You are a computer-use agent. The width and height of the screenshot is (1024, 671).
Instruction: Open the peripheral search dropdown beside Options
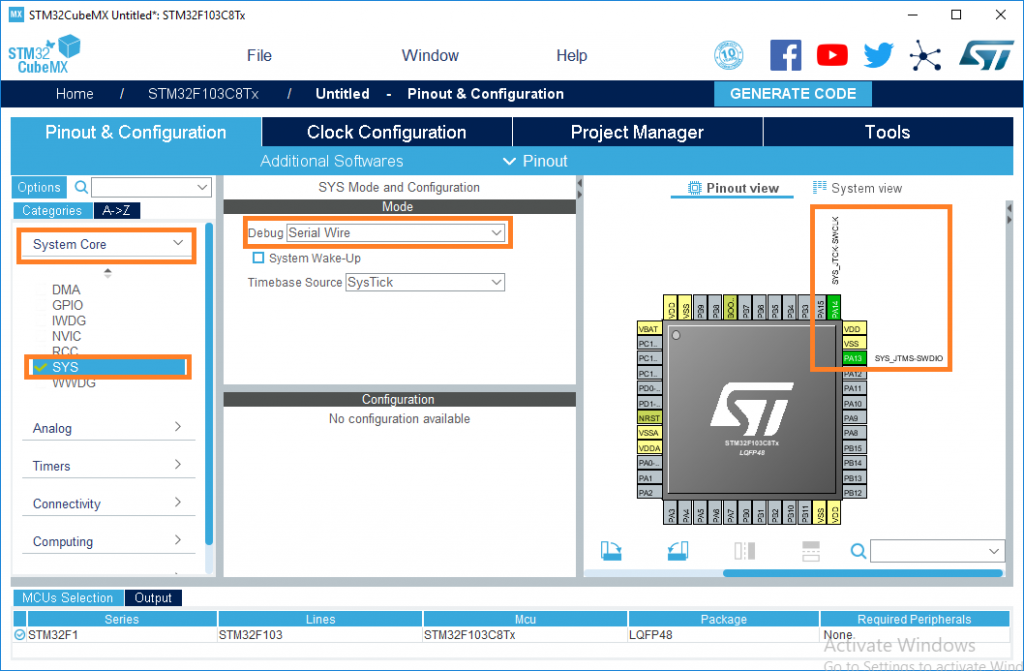click(152, 188)
